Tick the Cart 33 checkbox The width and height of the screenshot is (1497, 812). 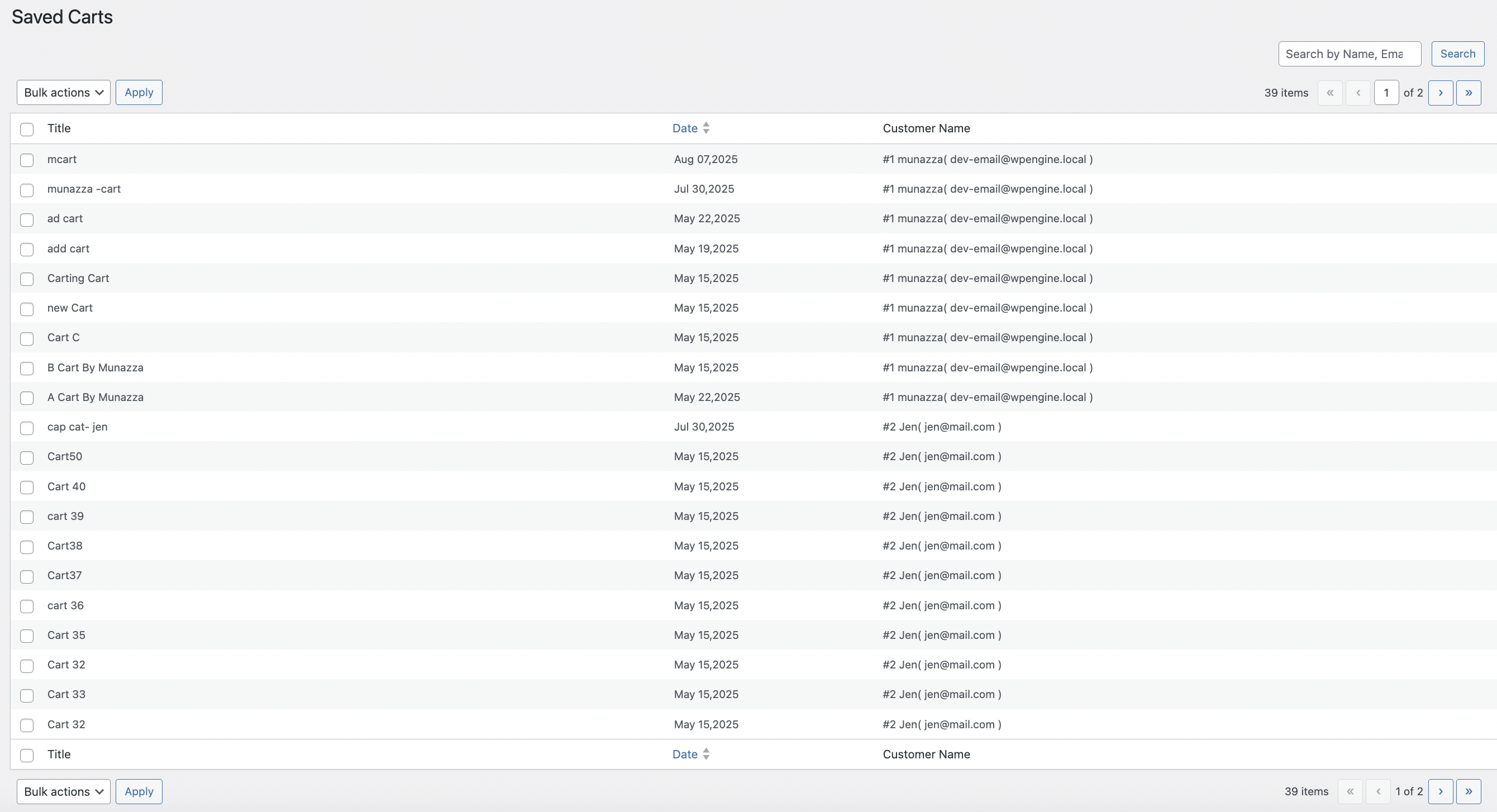(27, 695)
